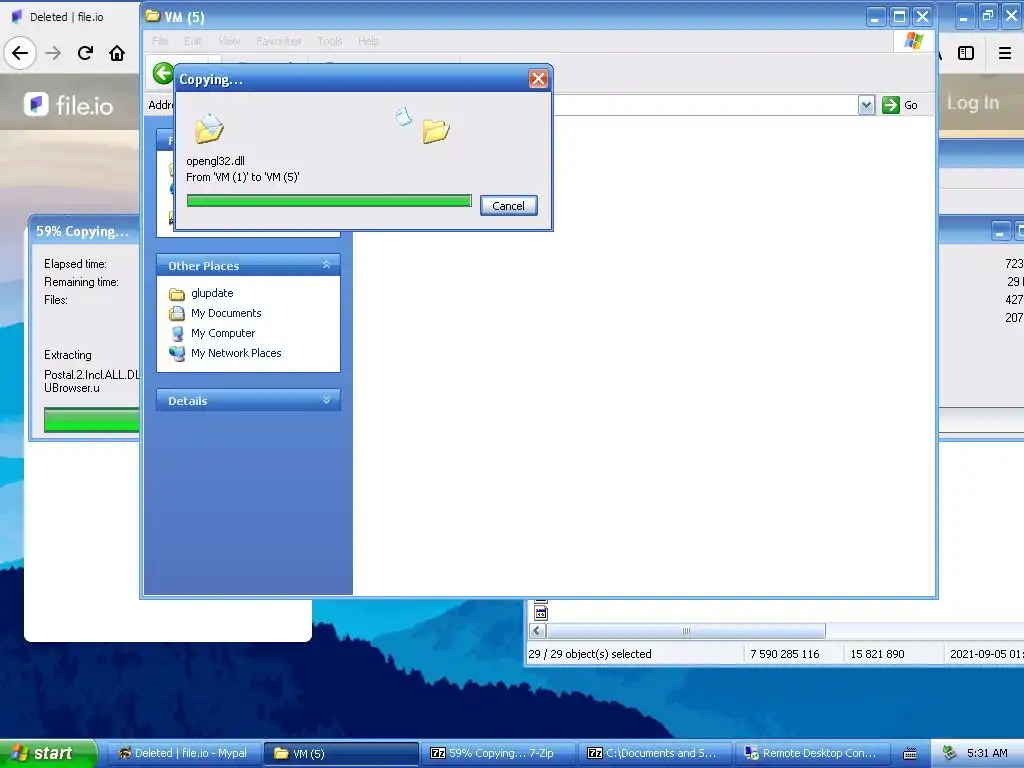This screenshot has width=1024, height=768.
Task: Close the Copying dialog
Action: click(x=538, y=79)
